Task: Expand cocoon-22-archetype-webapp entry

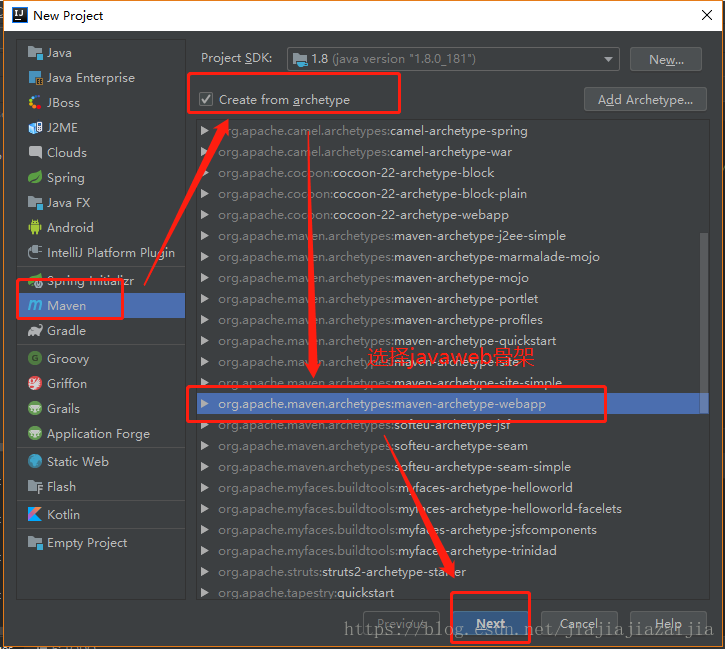Action: click(205, 215)
